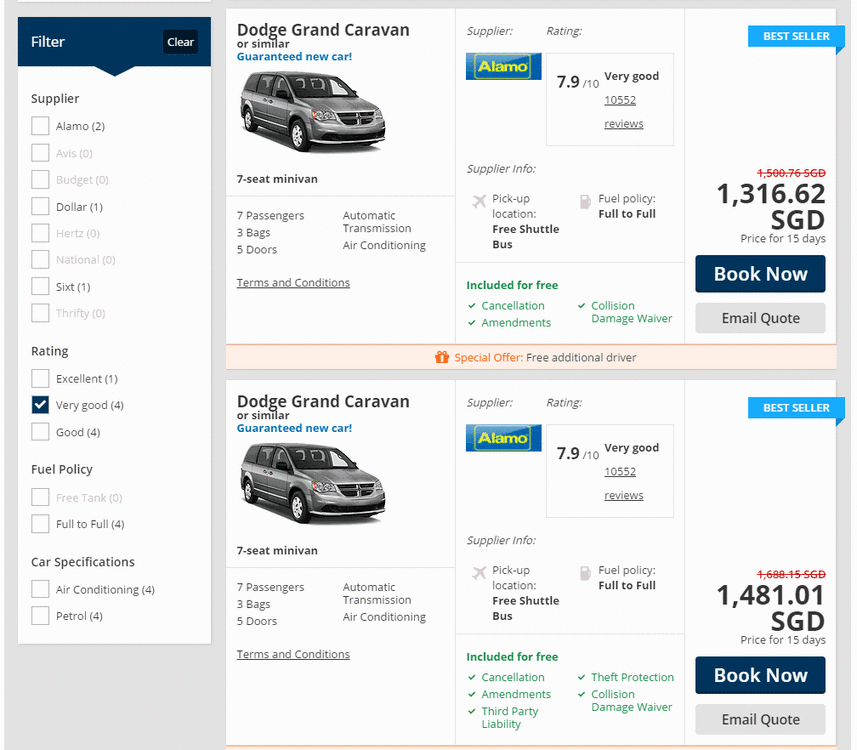Click checkmark beside Theft Protection
Image resolution: width=857 pixels, height=750 pixels.
point(582,677)
